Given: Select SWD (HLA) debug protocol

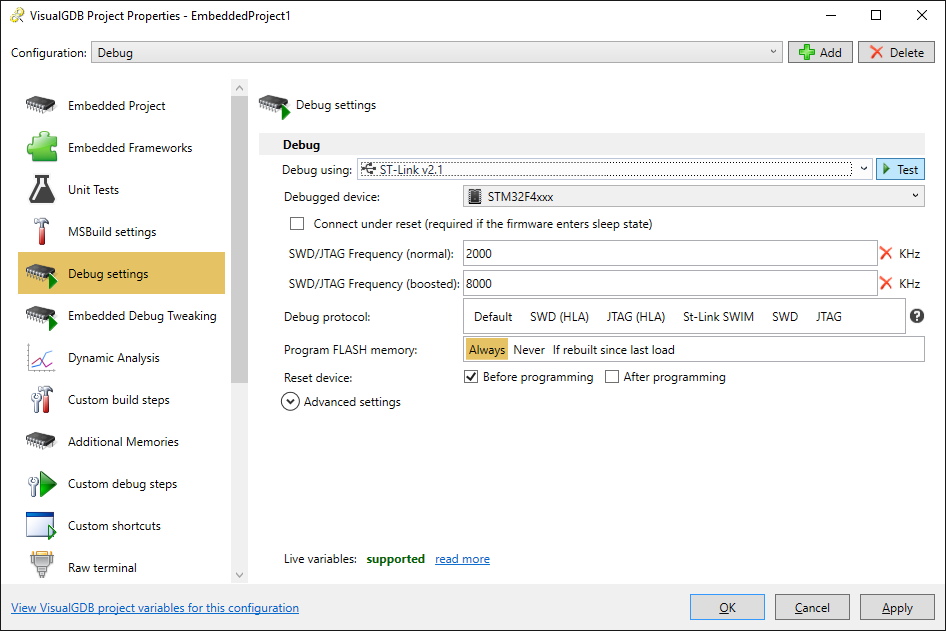Looking at the screenshot, I should [x=559, y=317].
